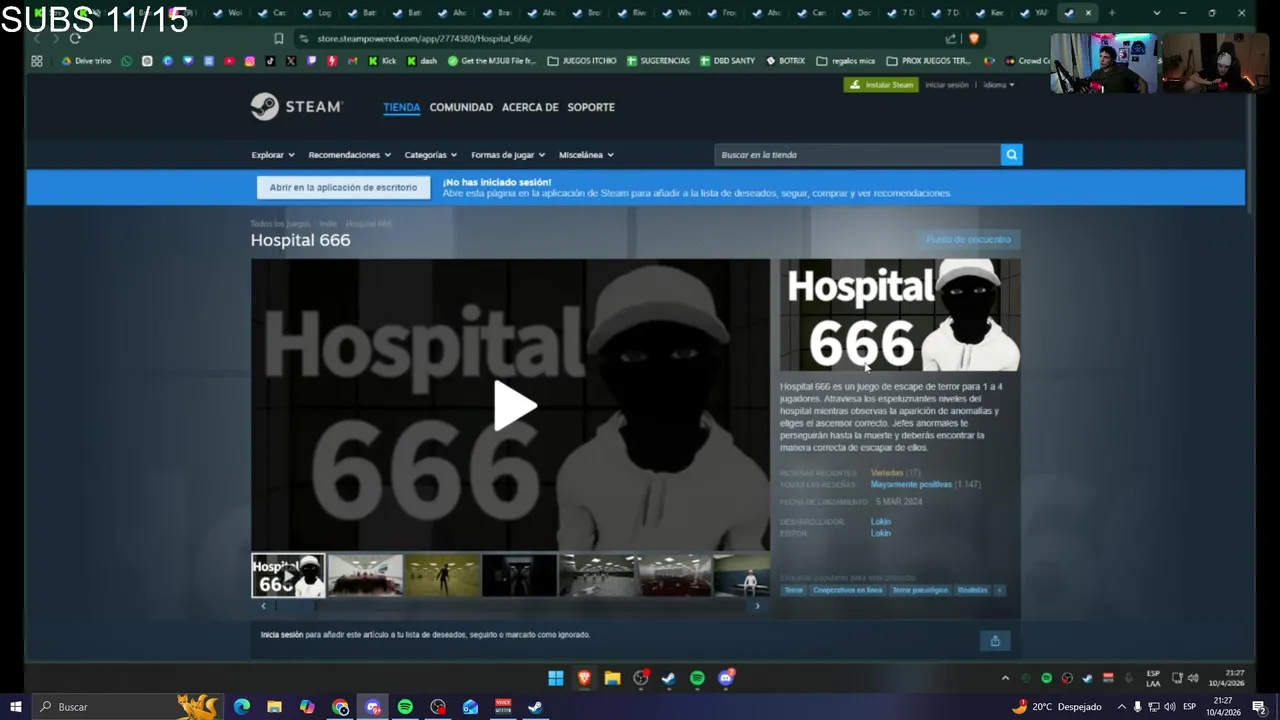
Task: Open the BOTRIX bookmark
Action: point(785,61)
